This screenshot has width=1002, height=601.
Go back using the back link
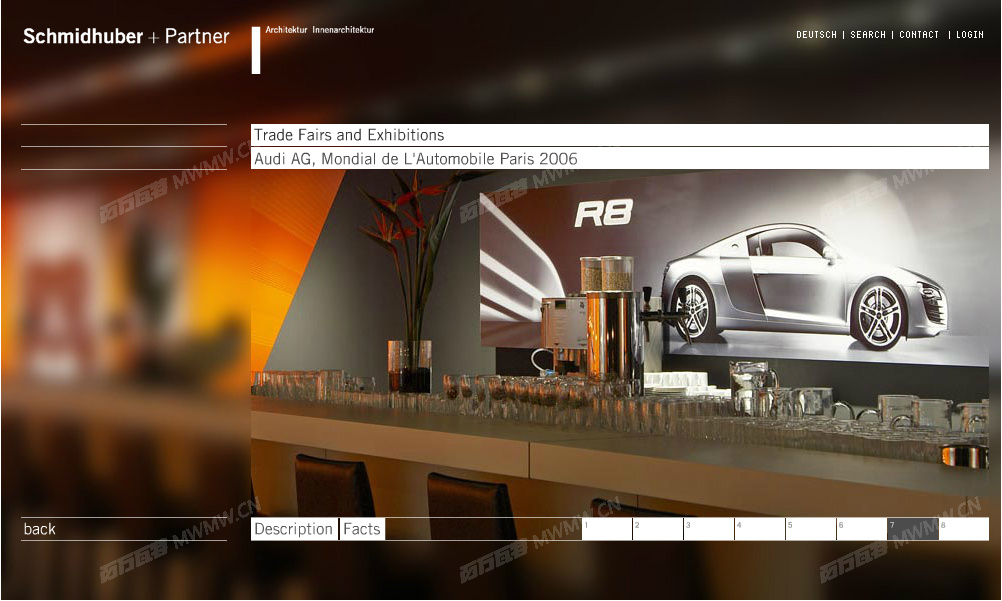coord(40,529)
